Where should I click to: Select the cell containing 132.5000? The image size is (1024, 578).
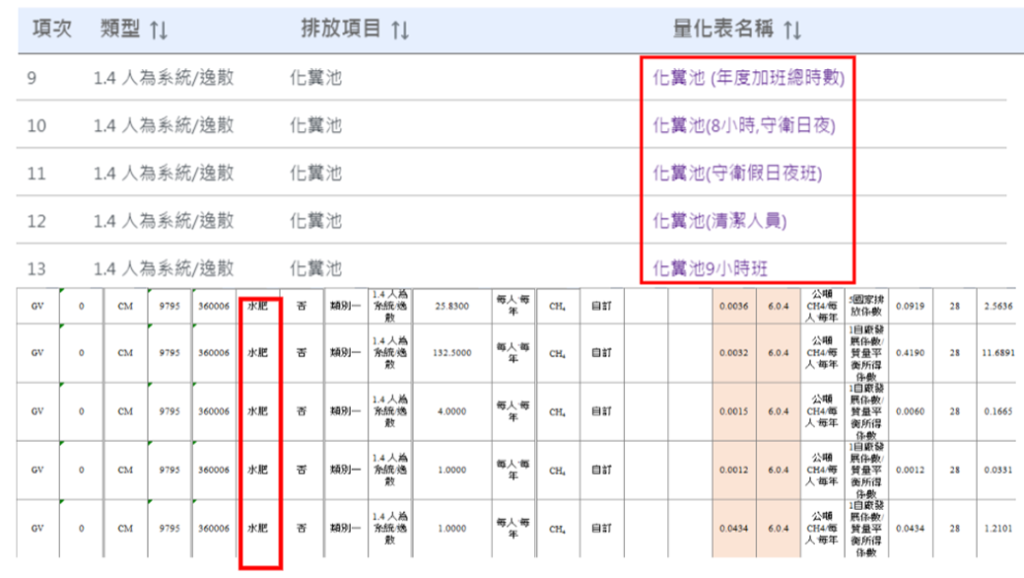coord(454,352)
